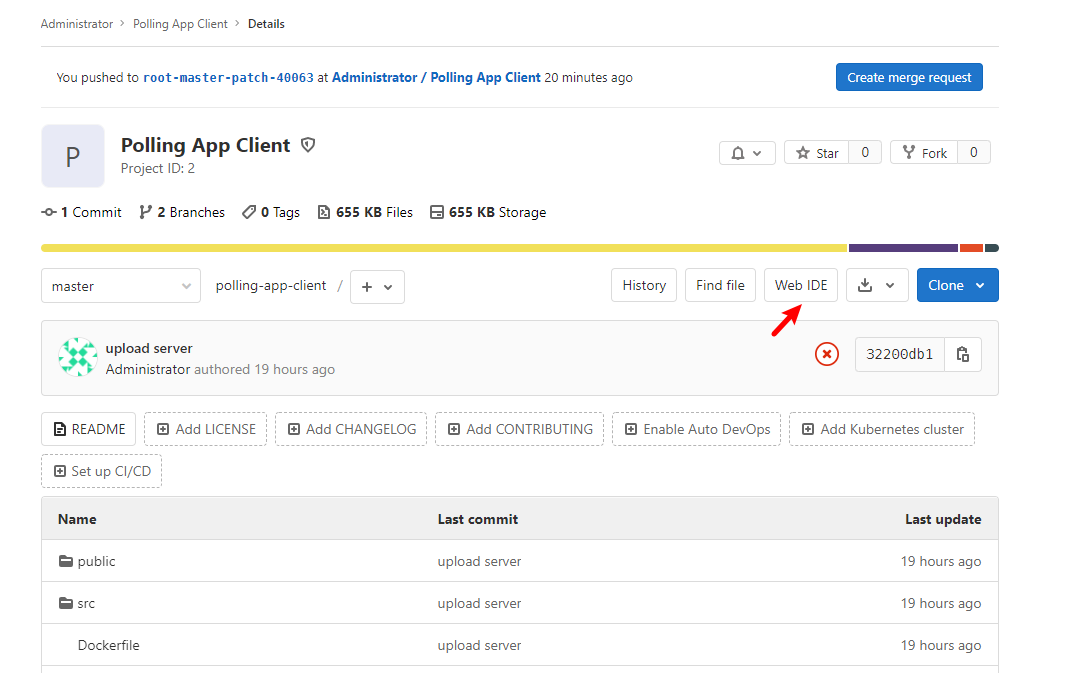Open the download source code dropdown
Image resolution: width=1091 pixels, height=673 pixels.
(877, 285)
